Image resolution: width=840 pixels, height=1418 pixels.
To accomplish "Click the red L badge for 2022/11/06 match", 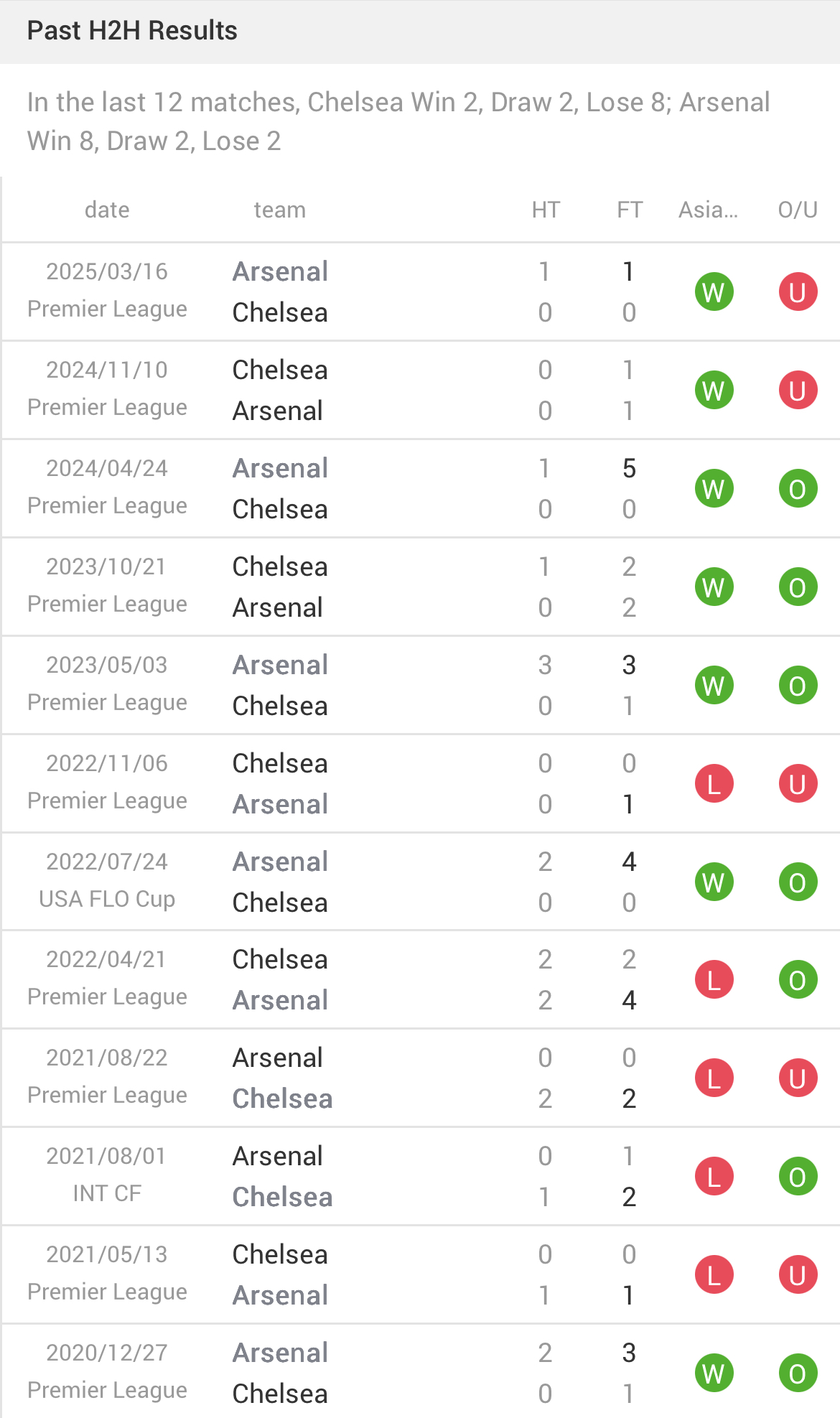I will tap(714, 784).
